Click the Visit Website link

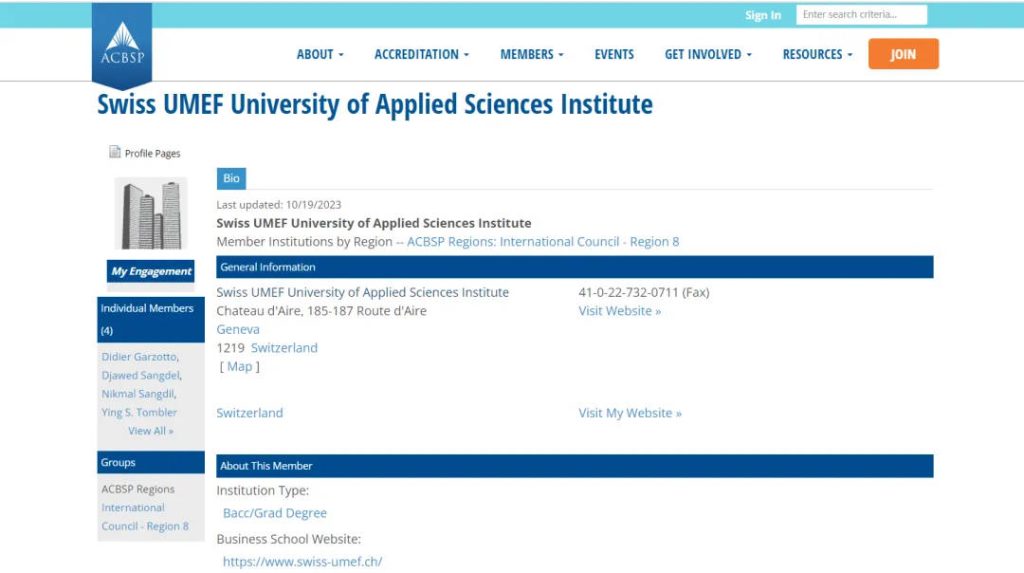pyautogui.click(x=619, y=311)
